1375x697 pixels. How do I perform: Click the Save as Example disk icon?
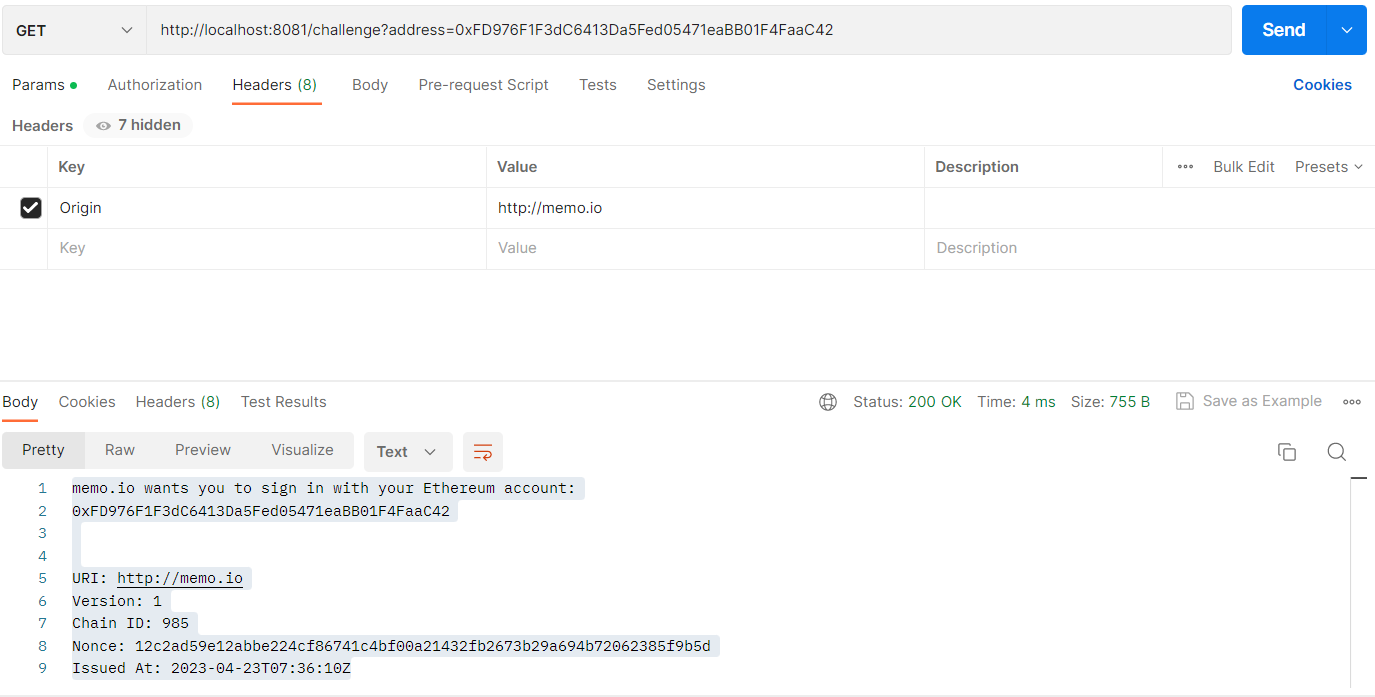tap(1185, 401)
